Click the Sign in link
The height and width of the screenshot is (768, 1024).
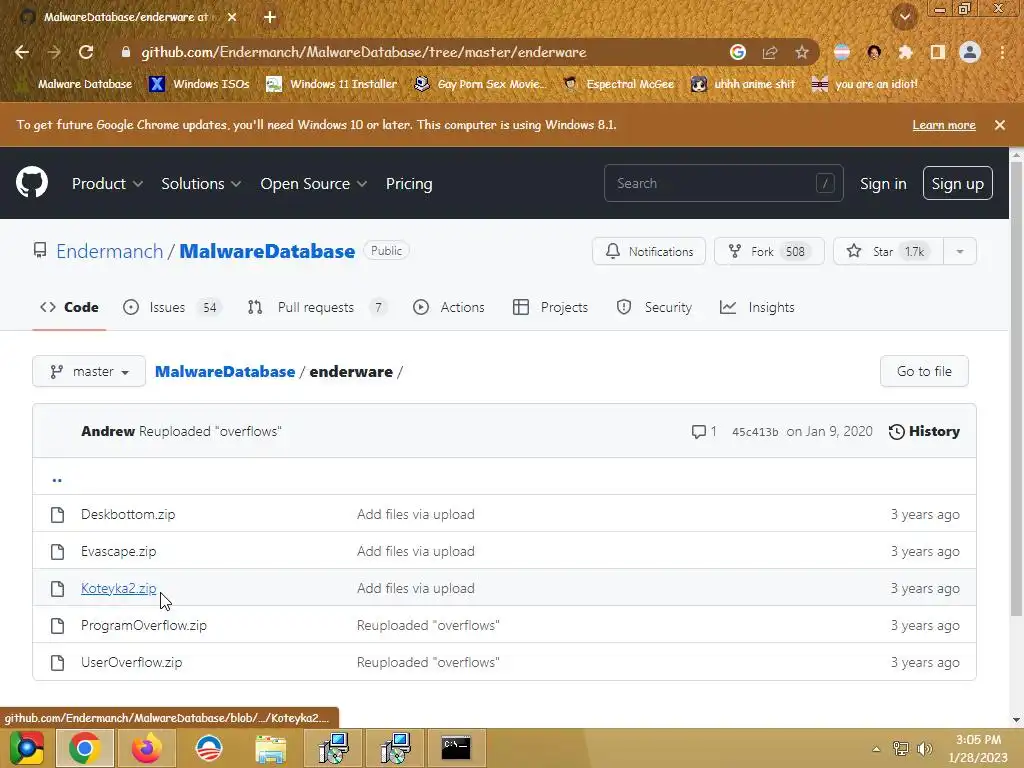pos(883,184)
